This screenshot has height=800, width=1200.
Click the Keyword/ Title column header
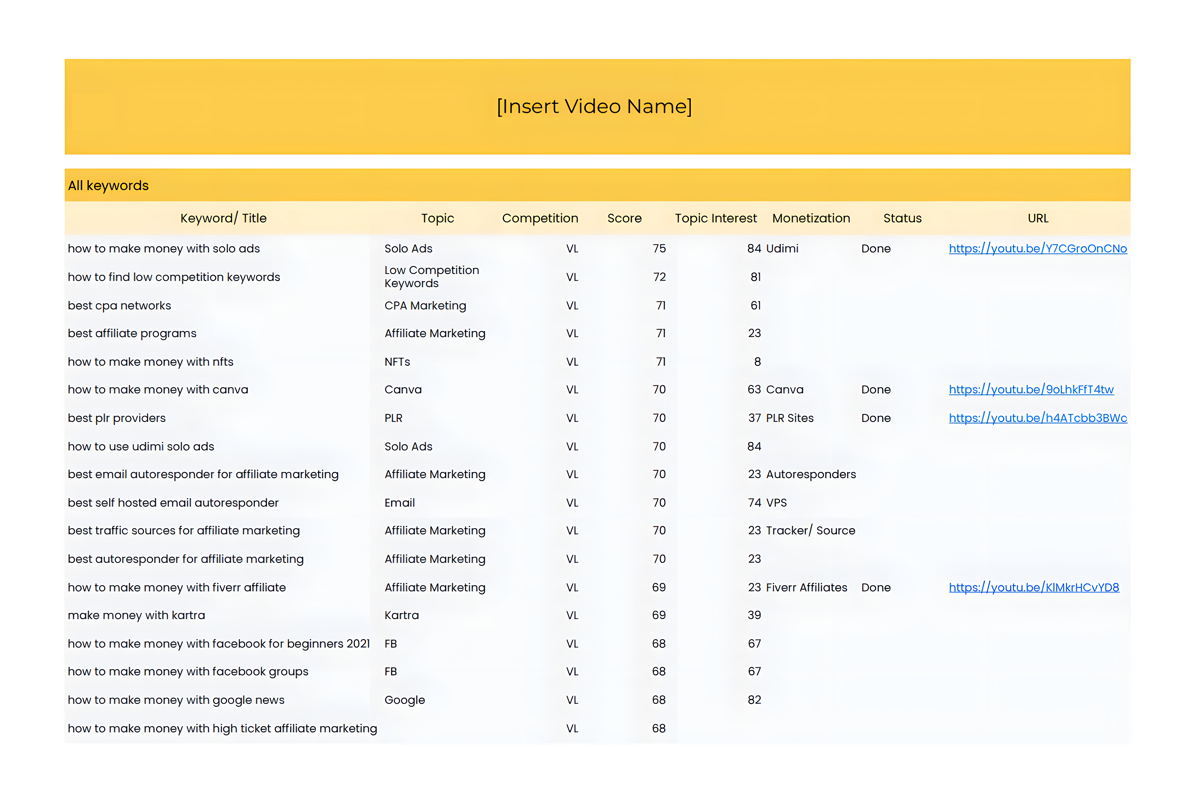click(223, 218)
